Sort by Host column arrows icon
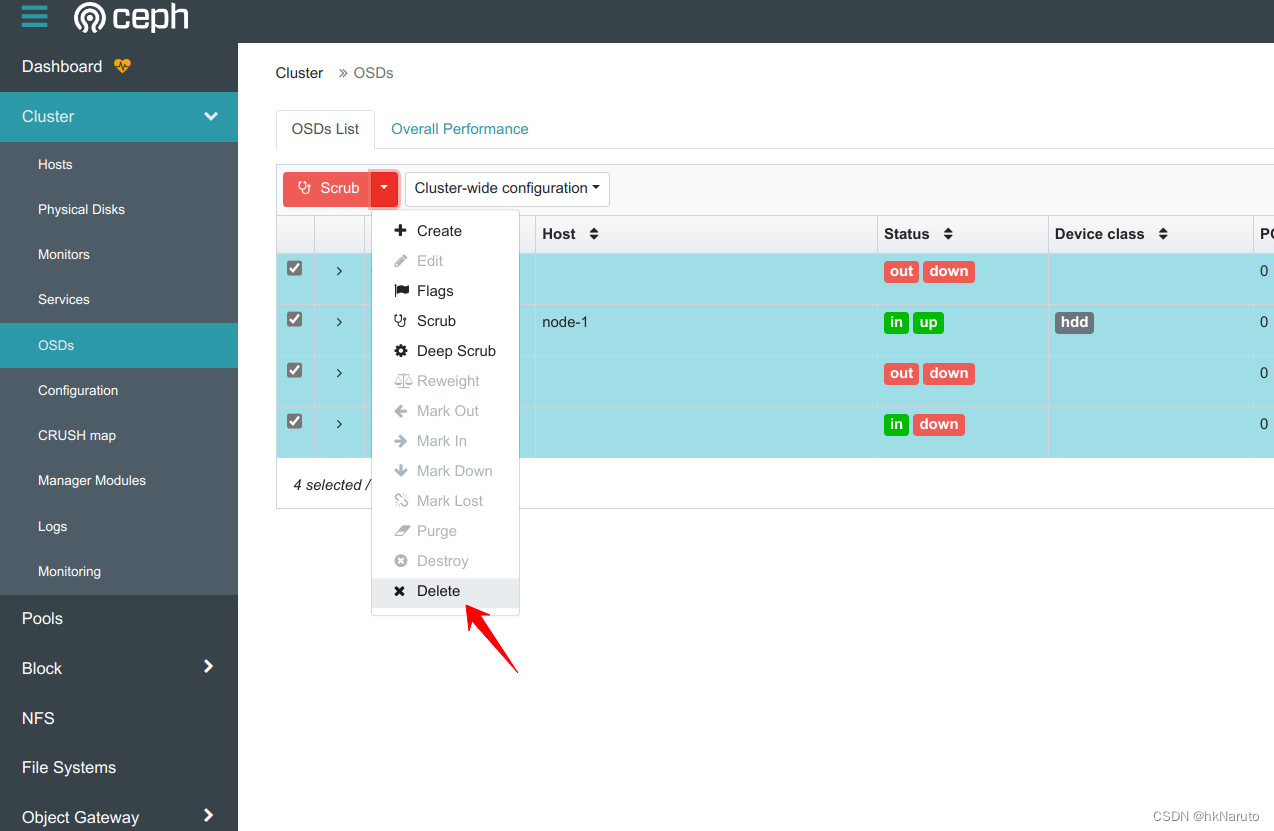1274x831 pixels. click(x=594, y=234)
